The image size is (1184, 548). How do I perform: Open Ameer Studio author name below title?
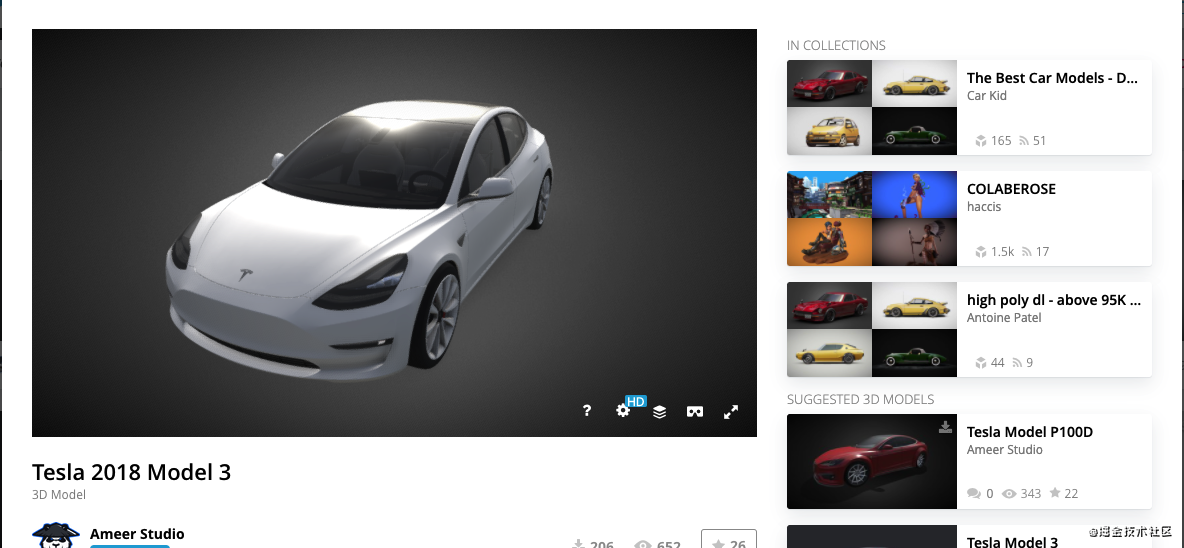(x=137, y=534)
